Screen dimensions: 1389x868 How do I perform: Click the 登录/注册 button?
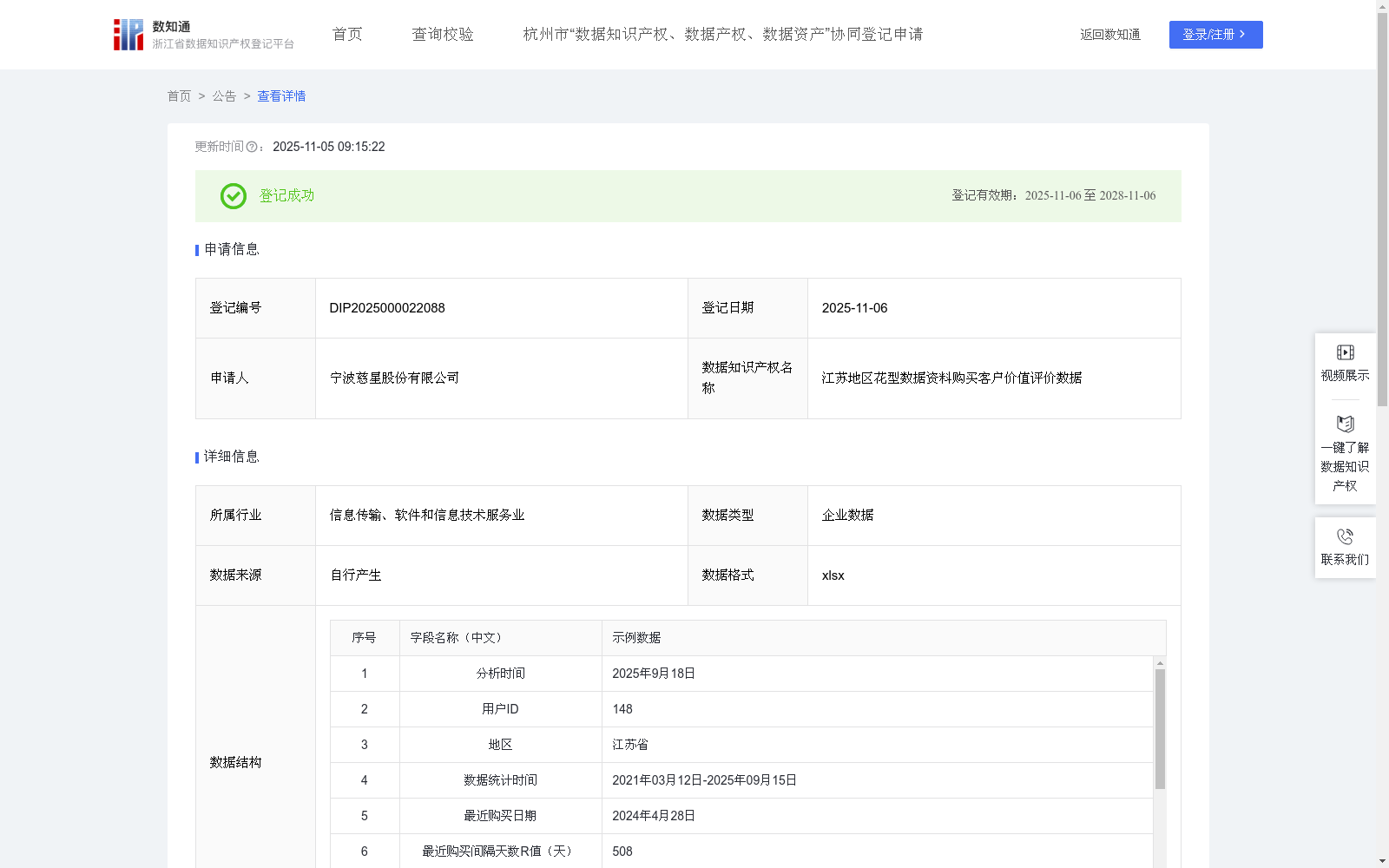click(1215, 35)
